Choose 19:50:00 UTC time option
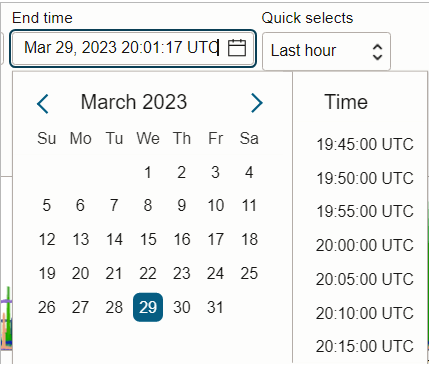The width and height of the screenshot is (429, 365). point(365,178)
